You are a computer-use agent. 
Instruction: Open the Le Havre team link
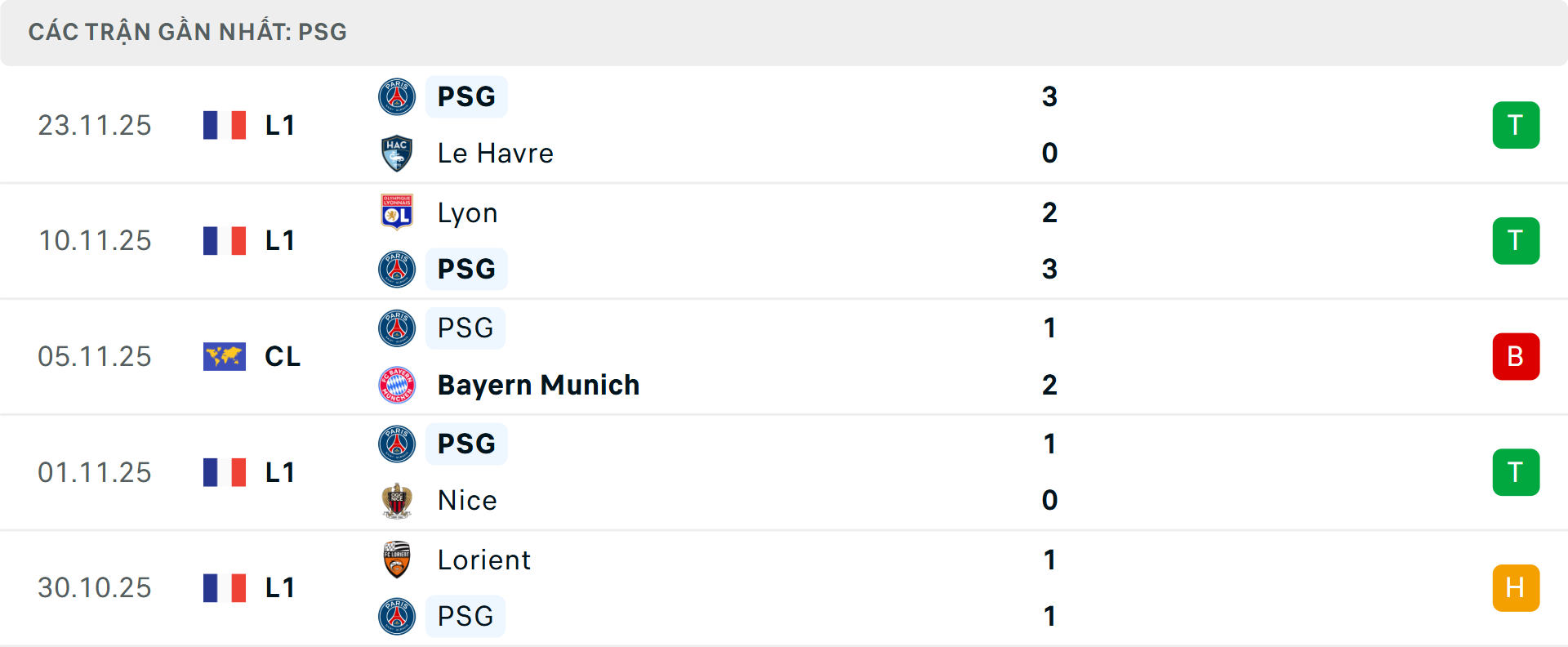point(495,154)
